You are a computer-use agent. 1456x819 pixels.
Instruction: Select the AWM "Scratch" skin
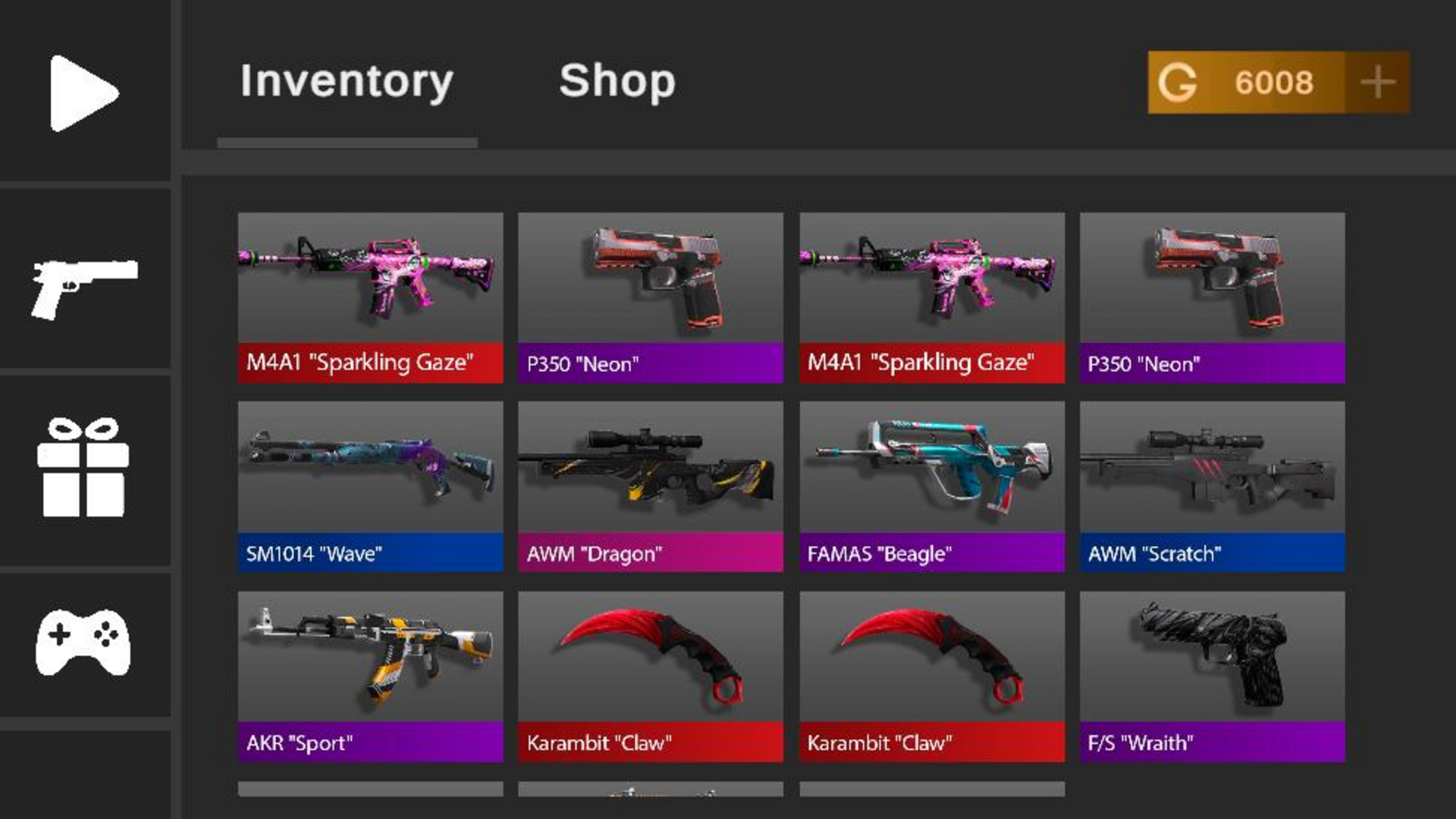coord(1212,486)
